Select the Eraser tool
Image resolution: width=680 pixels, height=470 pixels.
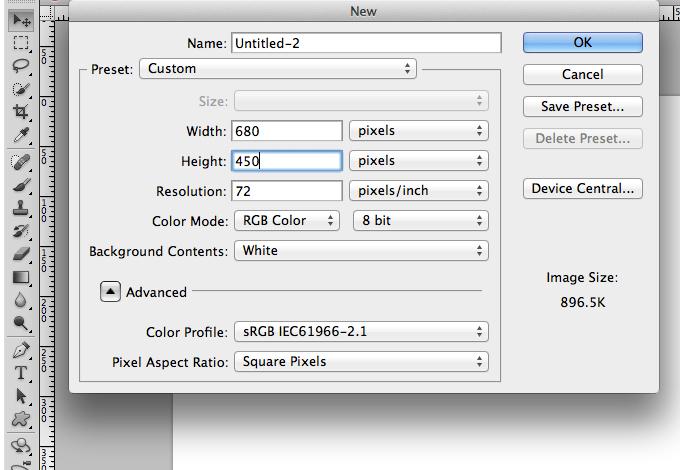(x=21, y=254)
